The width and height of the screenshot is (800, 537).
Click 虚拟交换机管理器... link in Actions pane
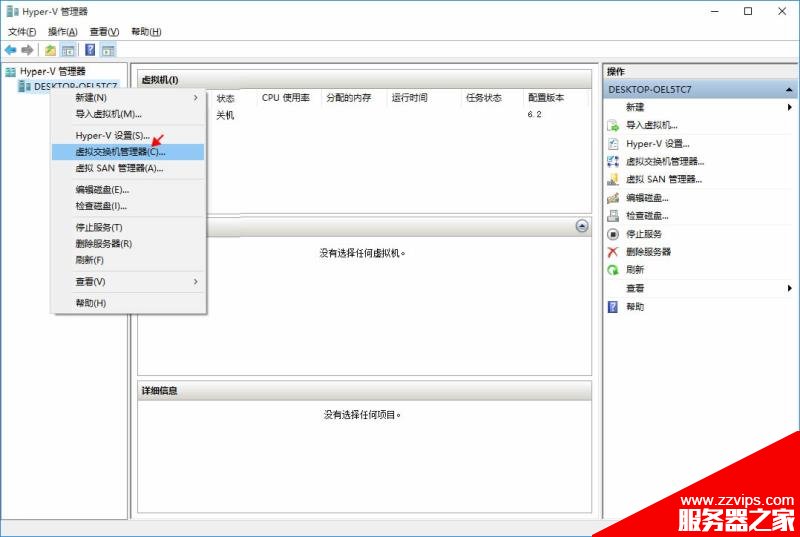pos(665,162)
